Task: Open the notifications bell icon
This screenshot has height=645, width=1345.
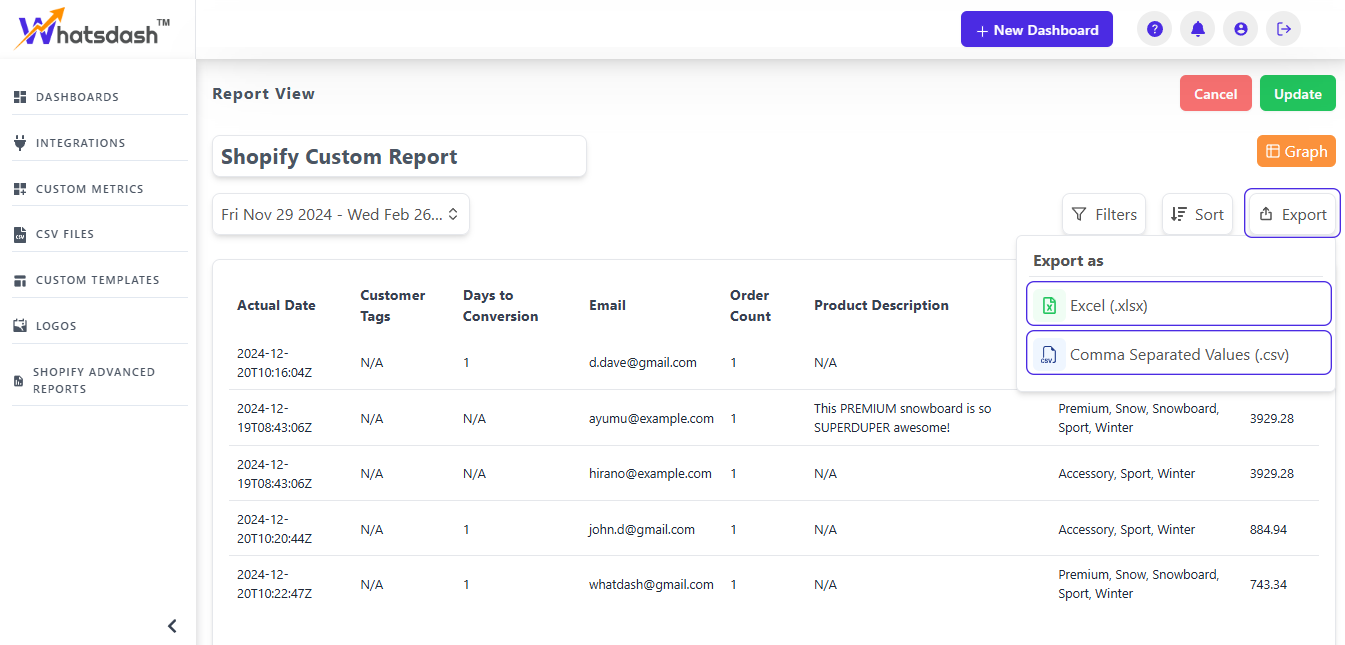Action: (1198, 30)
